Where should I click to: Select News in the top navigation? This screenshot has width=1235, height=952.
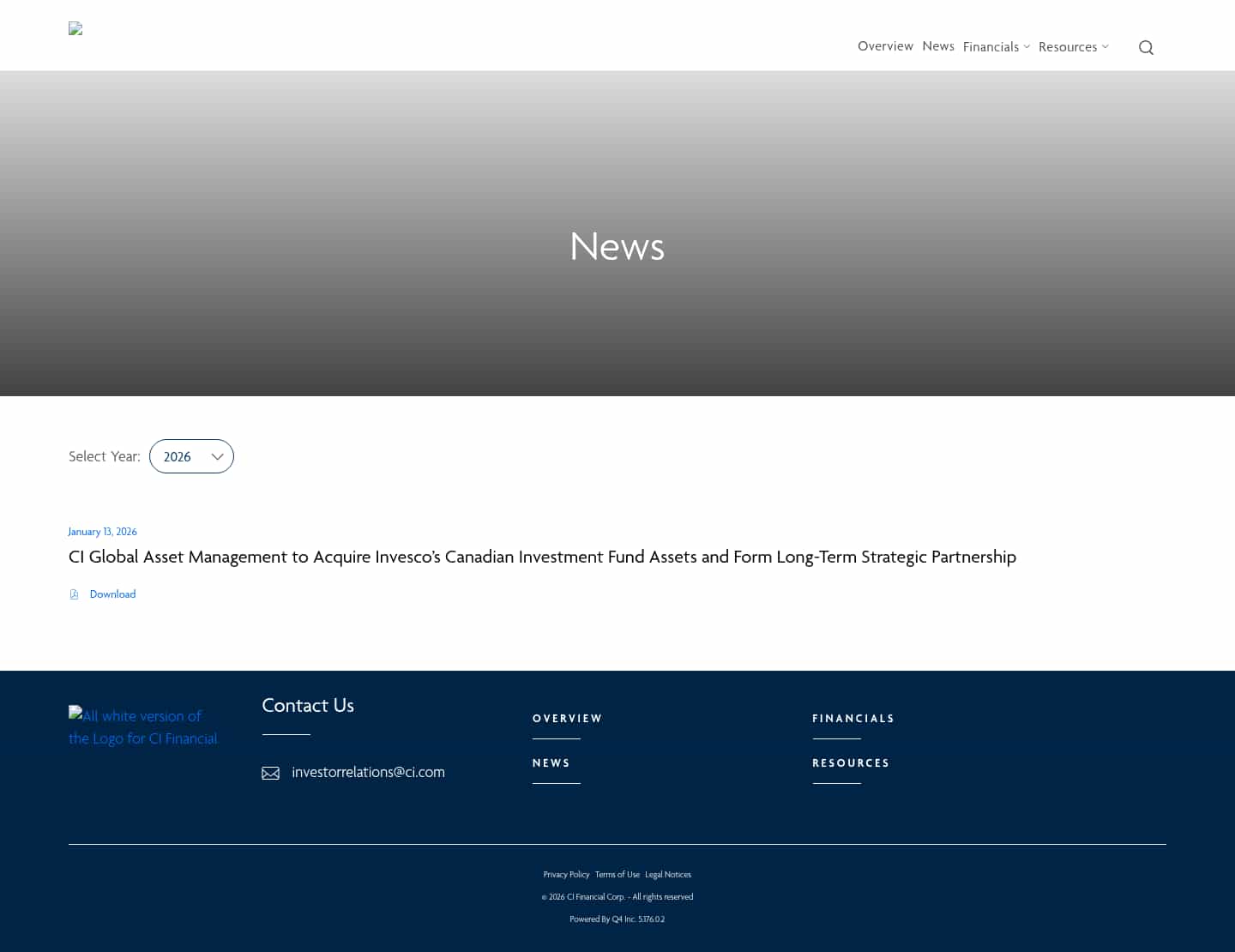pos(938,46)
